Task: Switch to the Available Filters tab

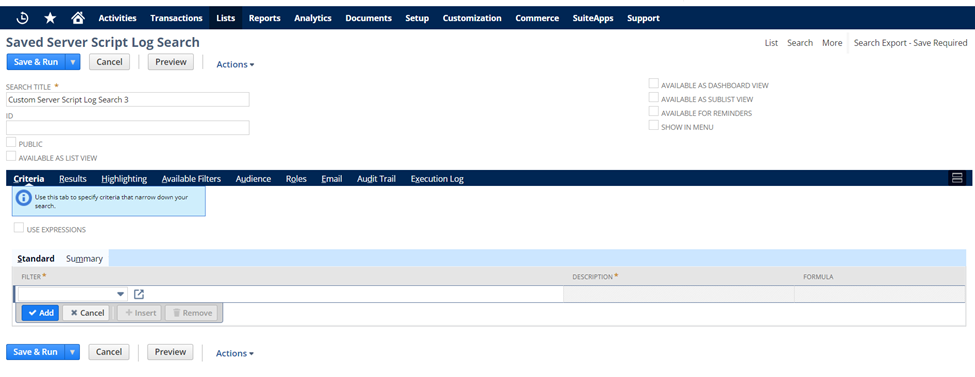Action: [x=192, y=179]
